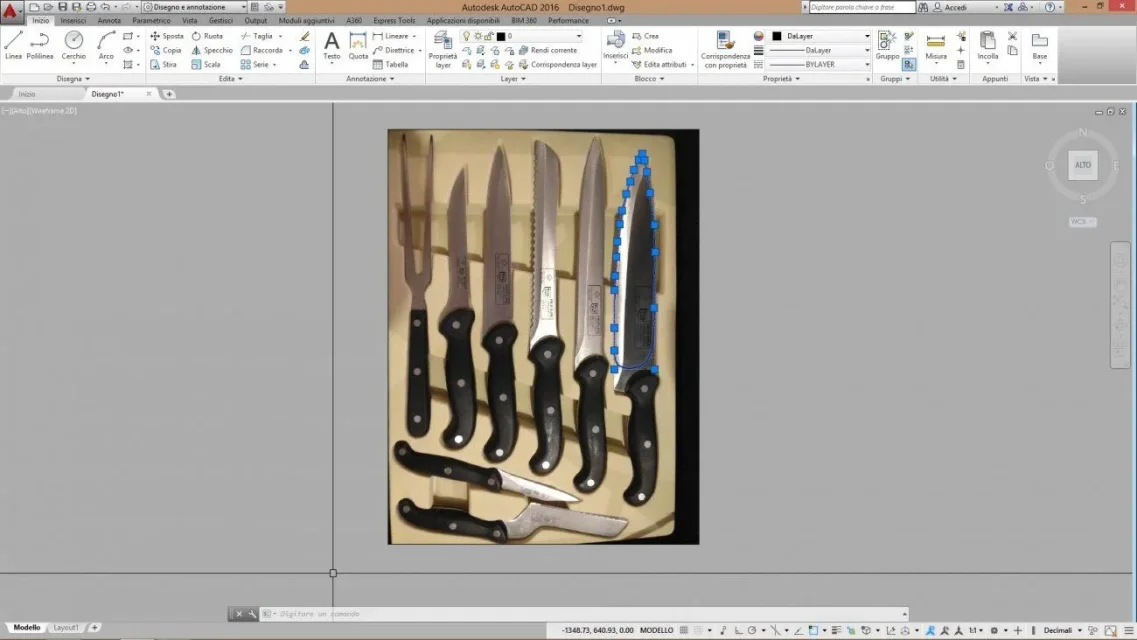The height and width of the screenshot is (640, 1137).
Task: Choose the Raccorda fillet tool
Action: tap(262, 50)
